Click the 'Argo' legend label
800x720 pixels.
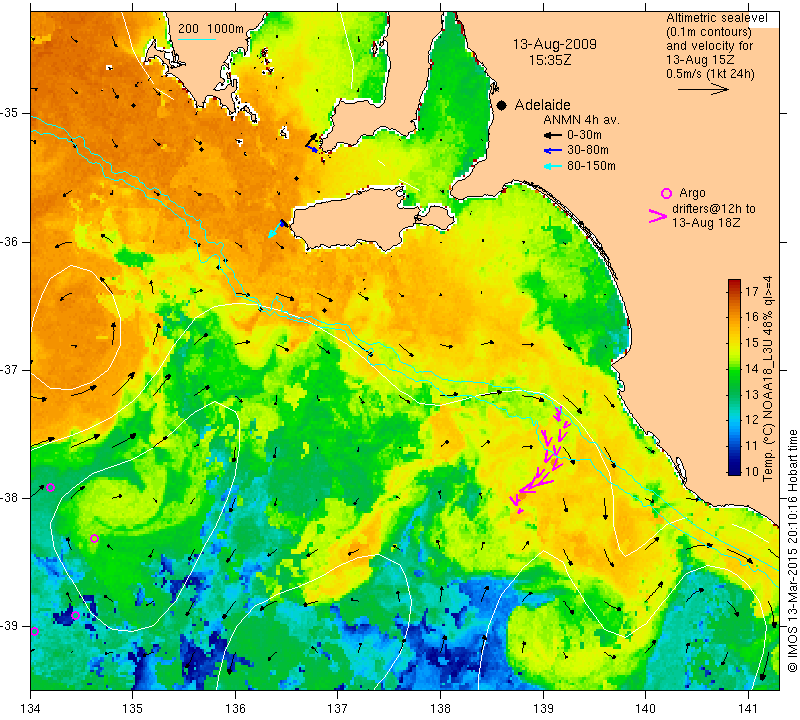click(692, 193)
